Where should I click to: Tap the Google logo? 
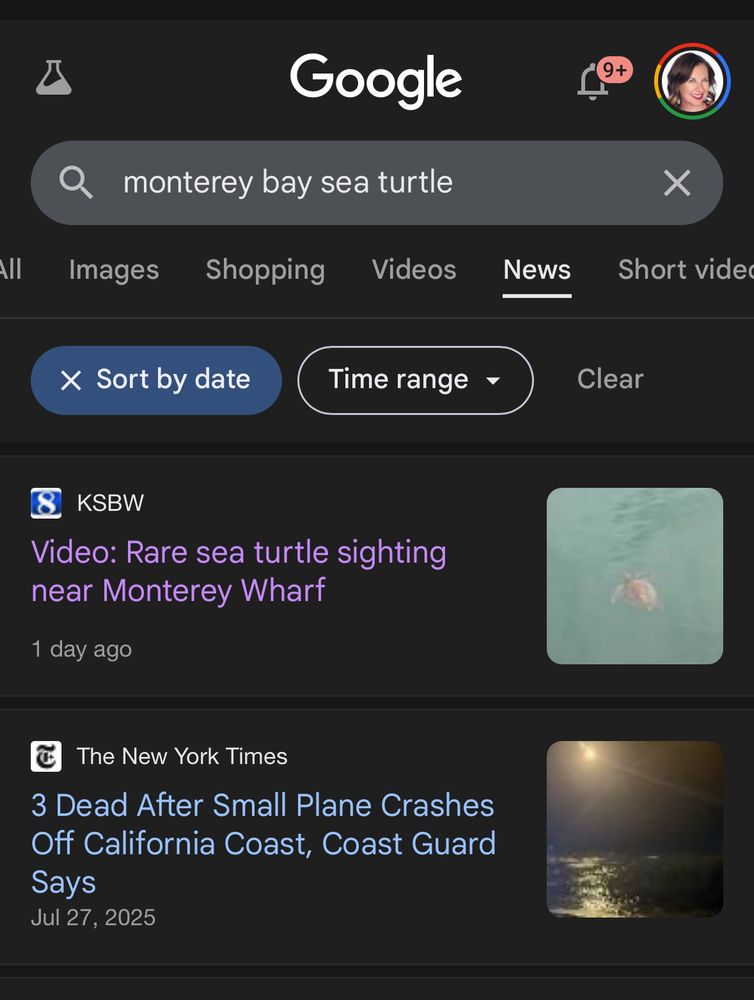(376, 80)
